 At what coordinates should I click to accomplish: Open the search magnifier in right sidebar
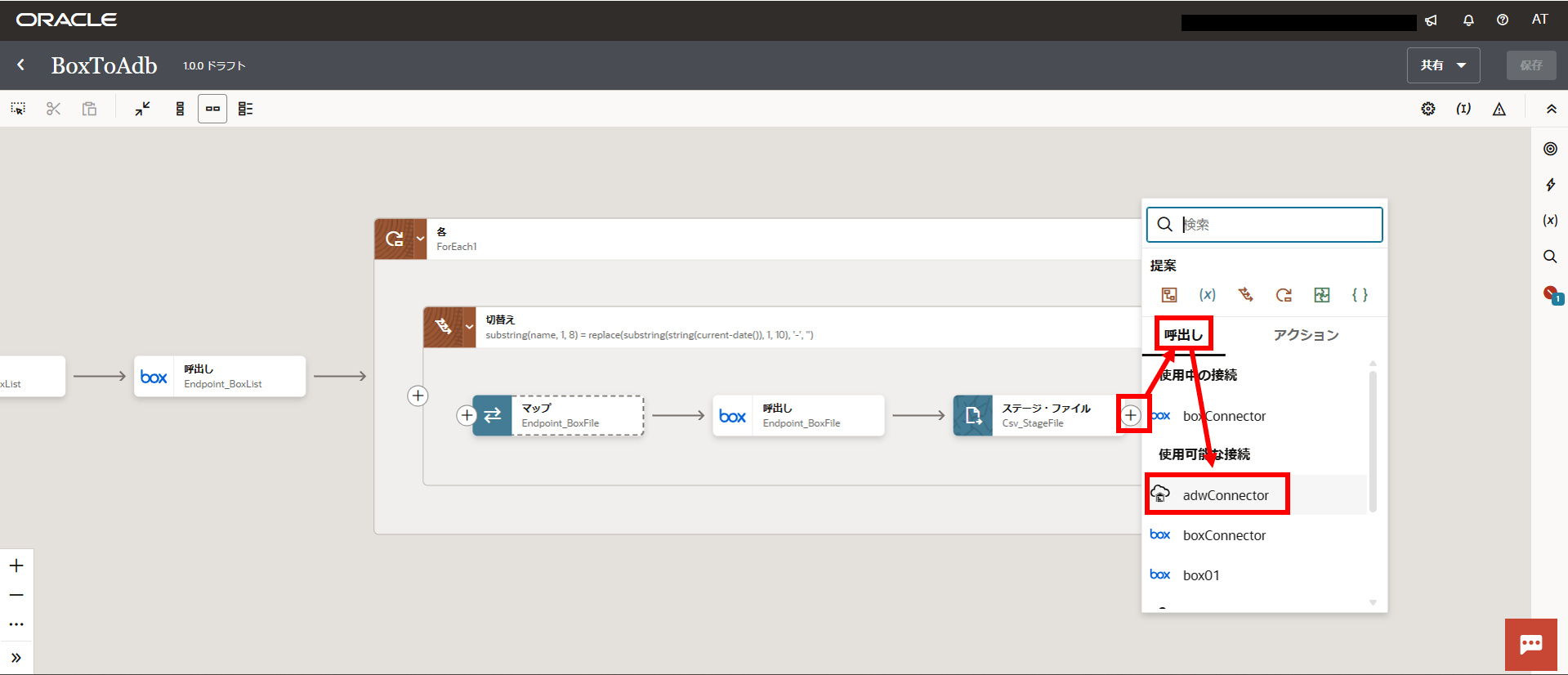click(x=1550, y=257)
